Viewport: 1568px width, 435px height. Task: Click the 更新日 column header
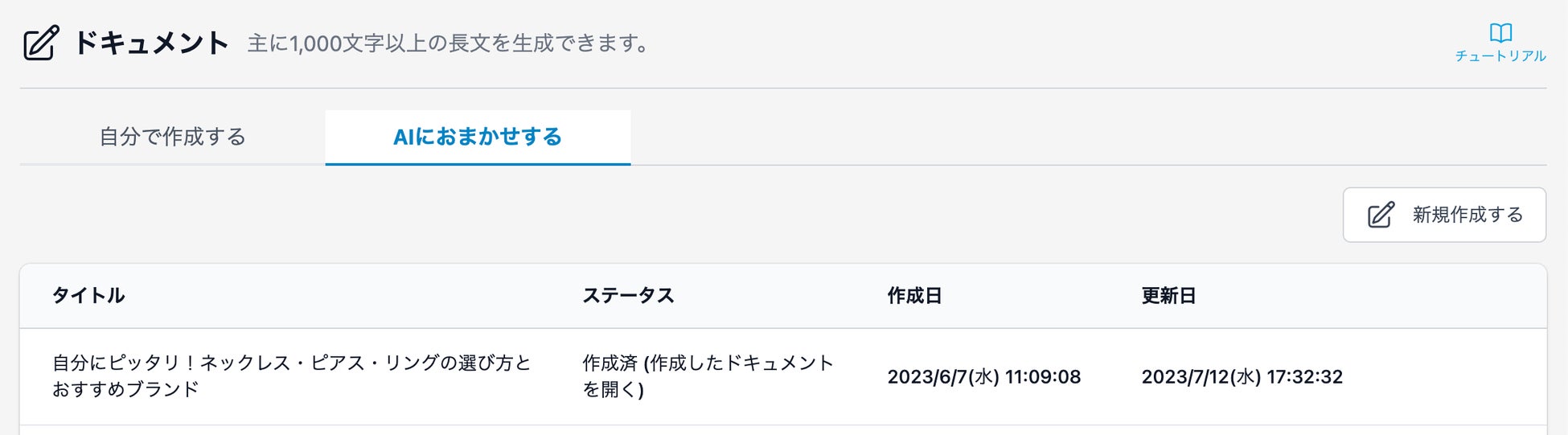click(1168, 296)
